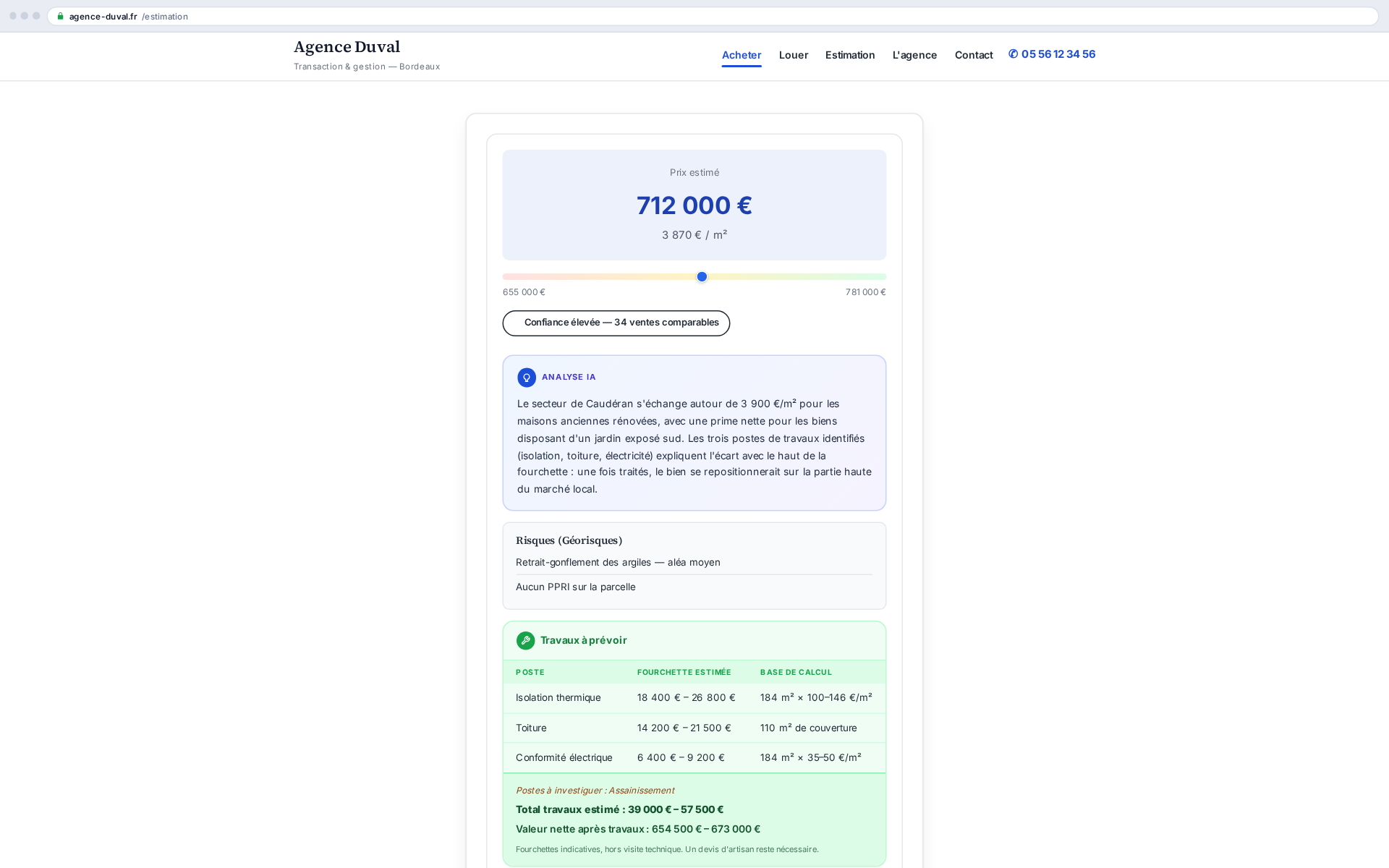
Task: Click the Conformité électrique row label
Action: click(564, 758)
